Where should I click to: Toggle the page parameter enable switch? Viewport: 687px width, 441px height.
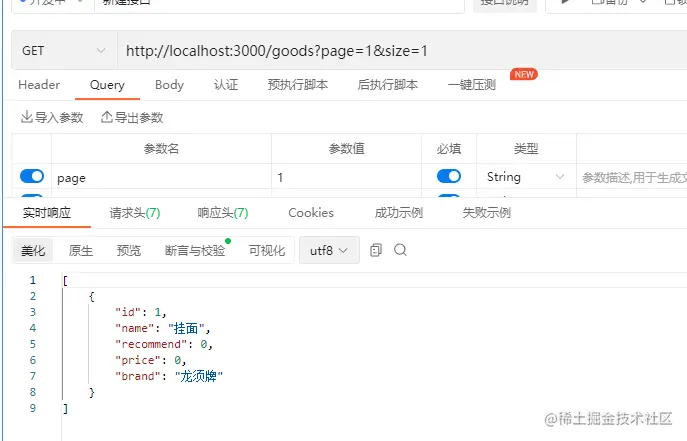(32, 176)
